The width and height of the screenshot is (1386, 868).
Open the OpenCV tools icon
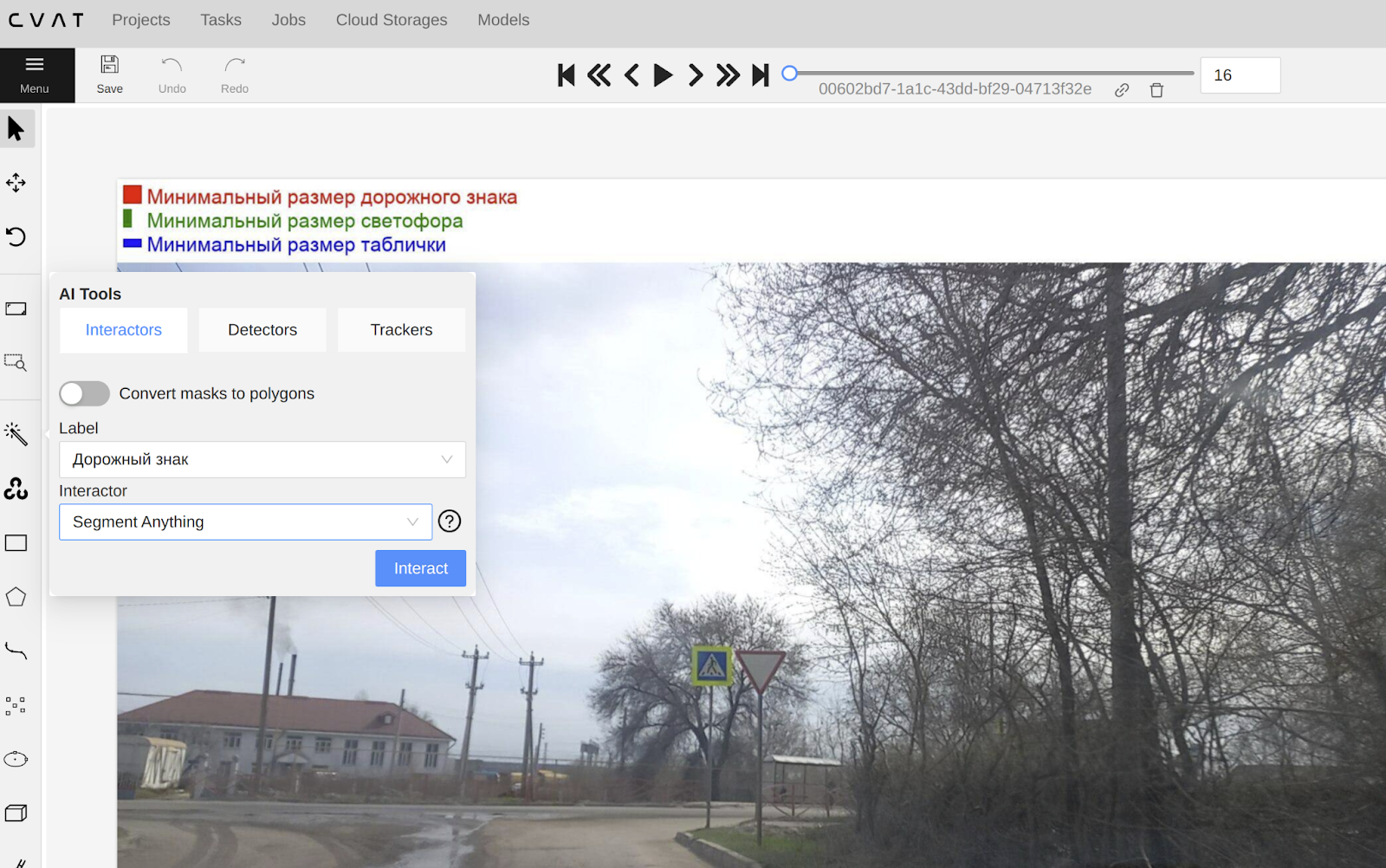pos(16,489)
